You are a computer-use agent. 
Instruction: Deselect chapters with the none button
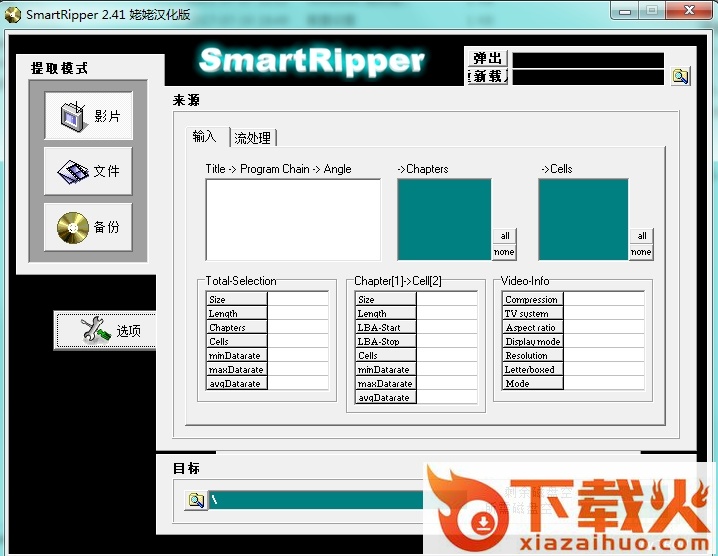[504, 252]
